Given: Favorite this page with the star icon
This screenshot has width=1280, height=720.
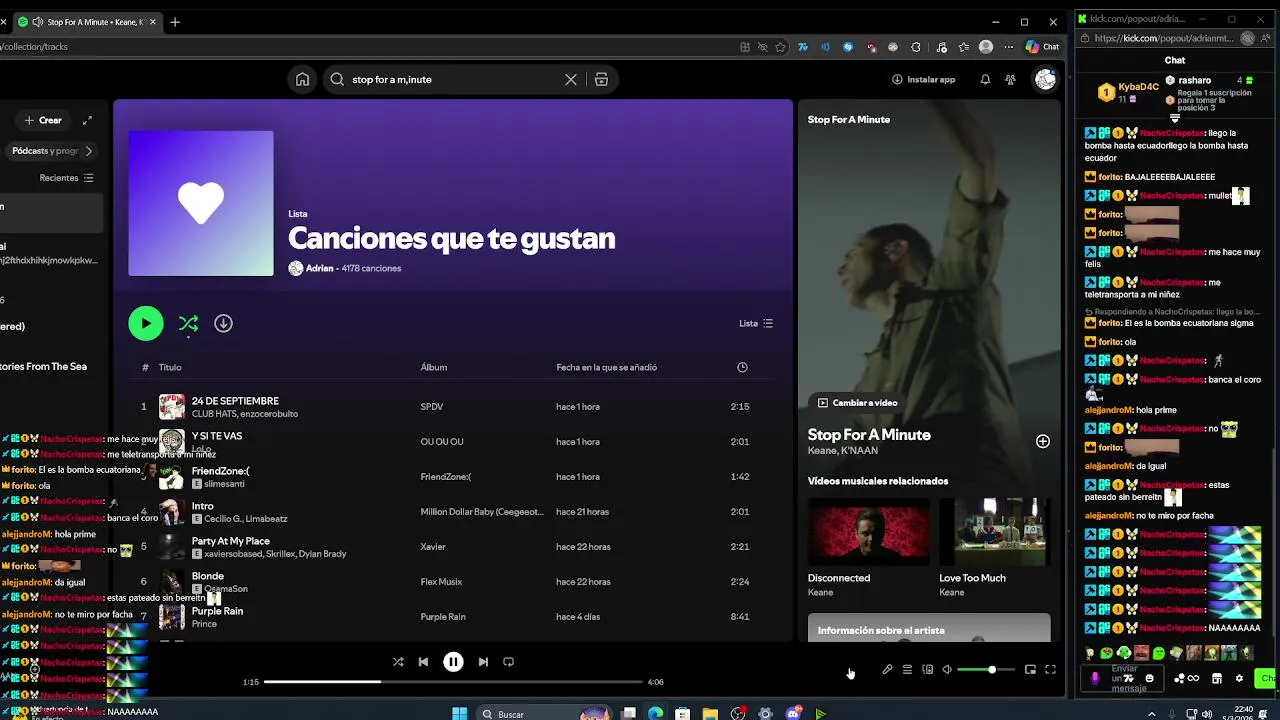Looking at the screenshot, I should coord(780,47).
